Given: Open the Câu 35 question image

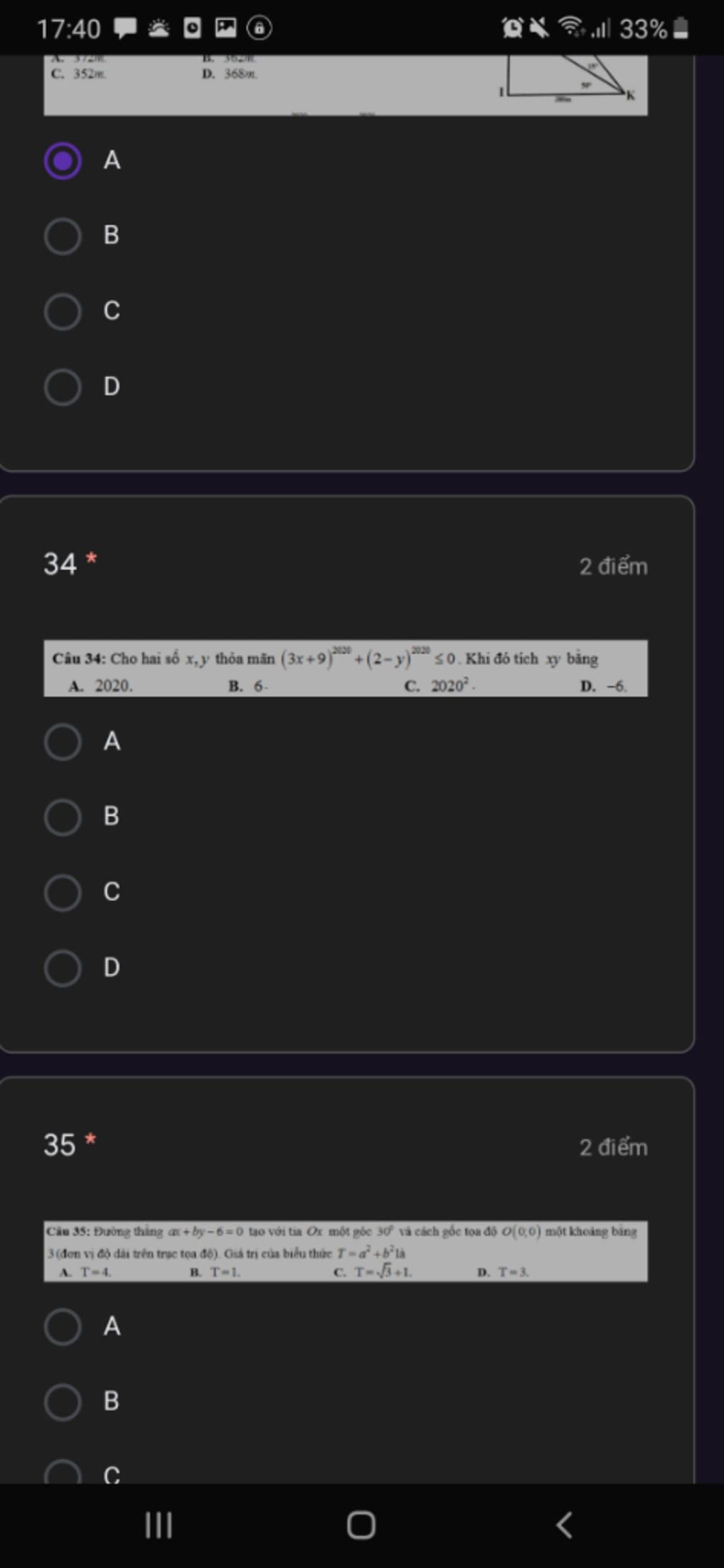Looking at the screenshot, I should [346, 1251].
